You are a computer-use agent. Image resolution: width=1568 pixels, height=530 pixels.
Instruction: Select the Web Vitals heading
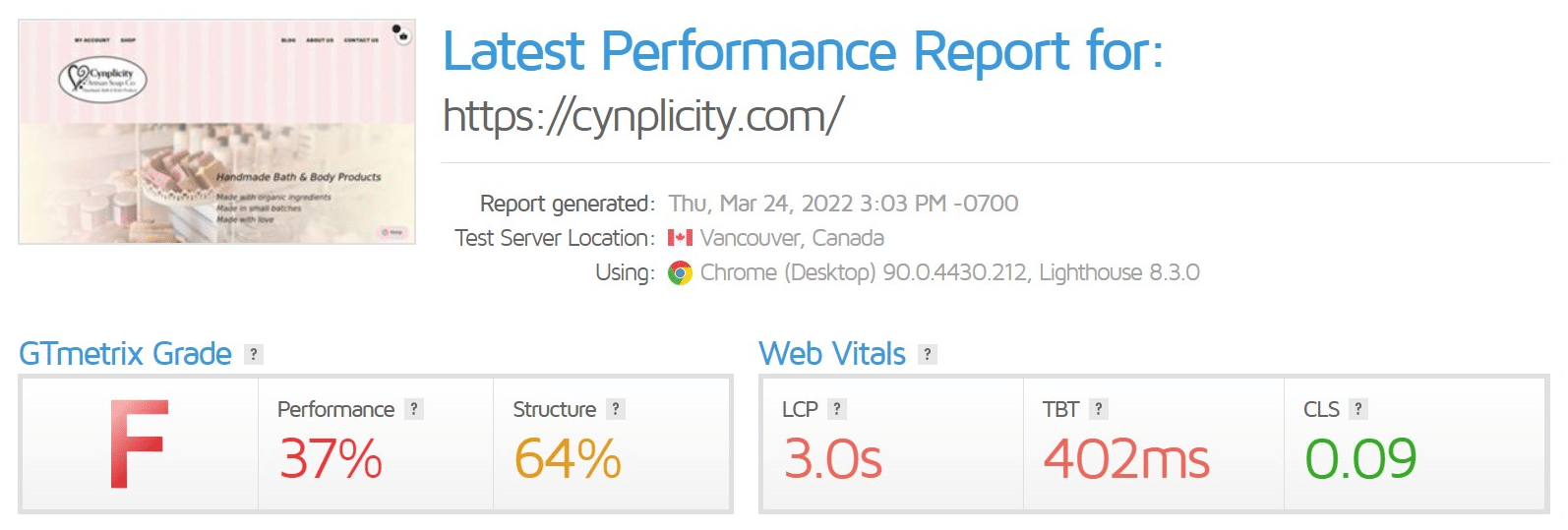coord(832,354)
